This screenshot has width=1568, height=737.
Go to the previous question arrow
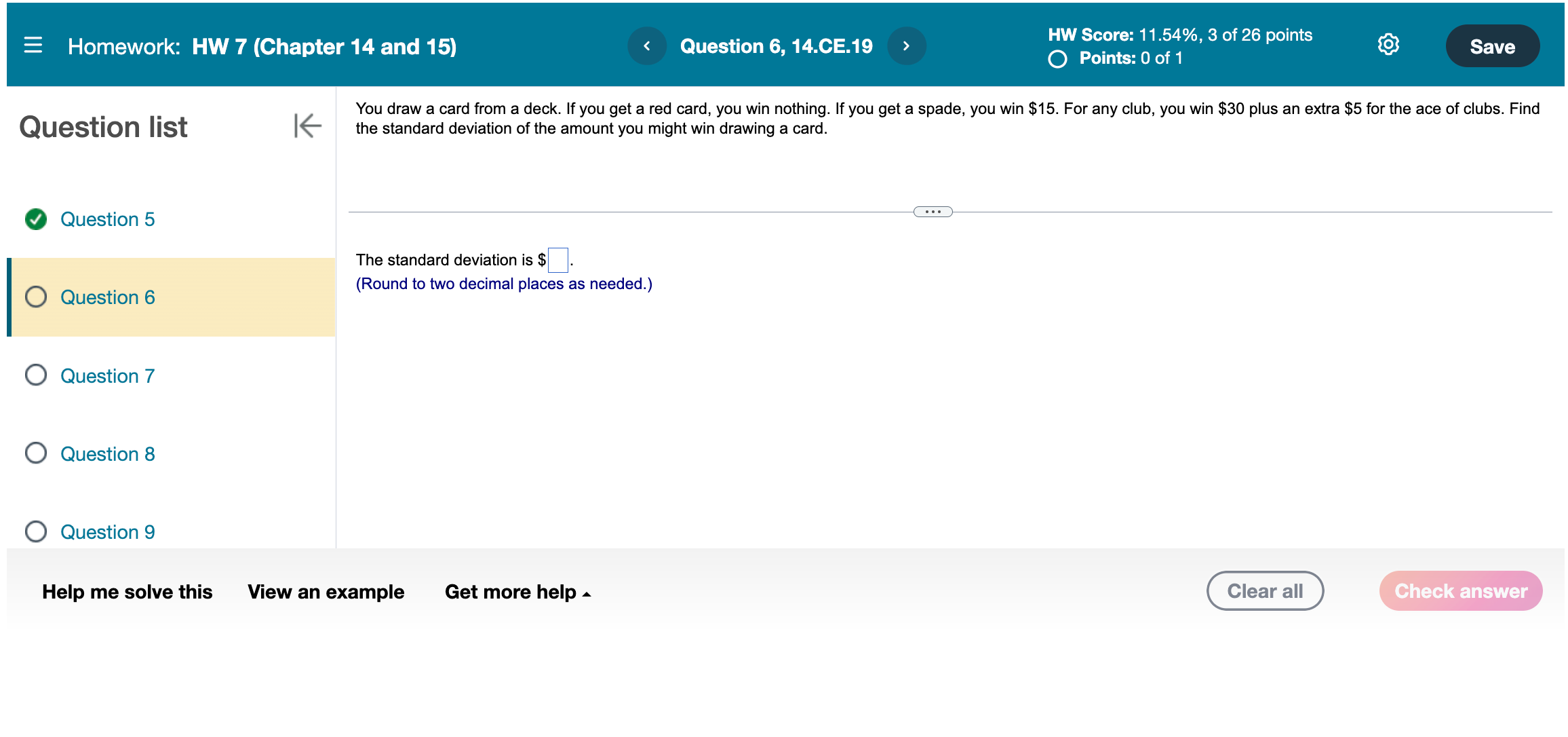click(x=647, y=45)
